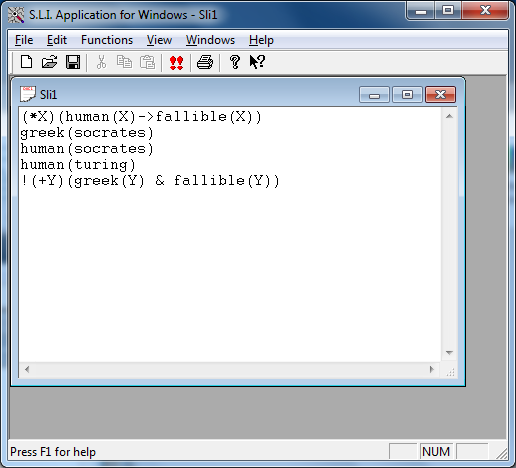Print the document using the printer icon

[x=205, y=62]
